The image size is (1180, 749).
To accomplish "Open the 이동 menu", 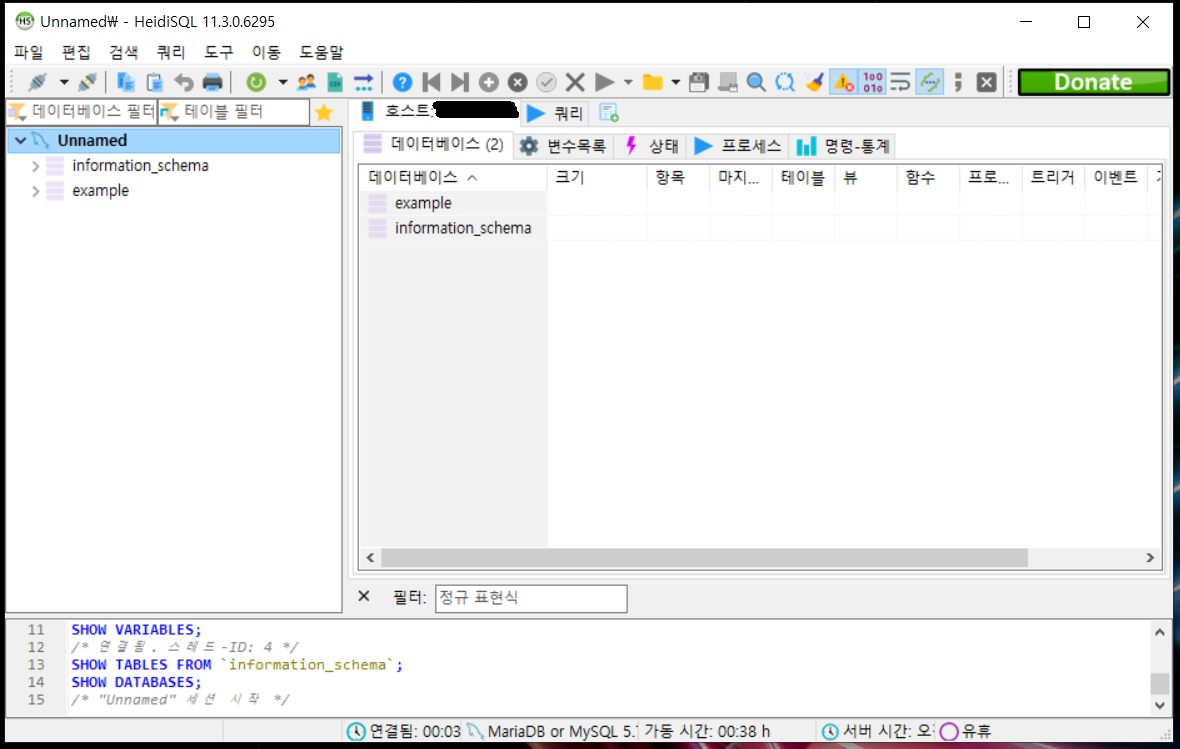I will [266, 52].
